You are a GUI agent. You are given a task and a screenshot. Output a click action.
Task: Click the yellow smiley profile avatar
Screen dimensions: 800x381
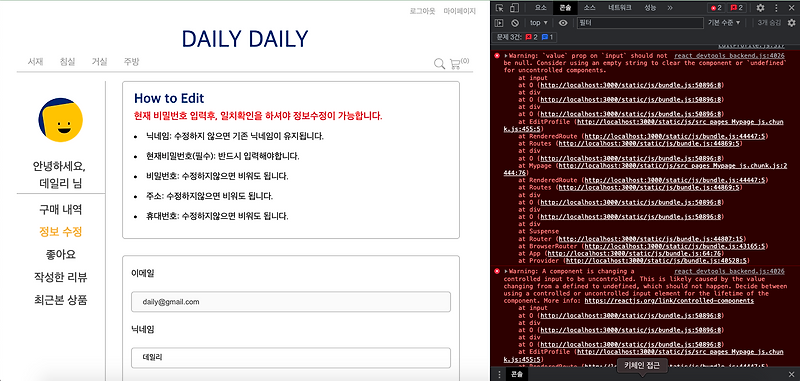click(x=60, y=120)
